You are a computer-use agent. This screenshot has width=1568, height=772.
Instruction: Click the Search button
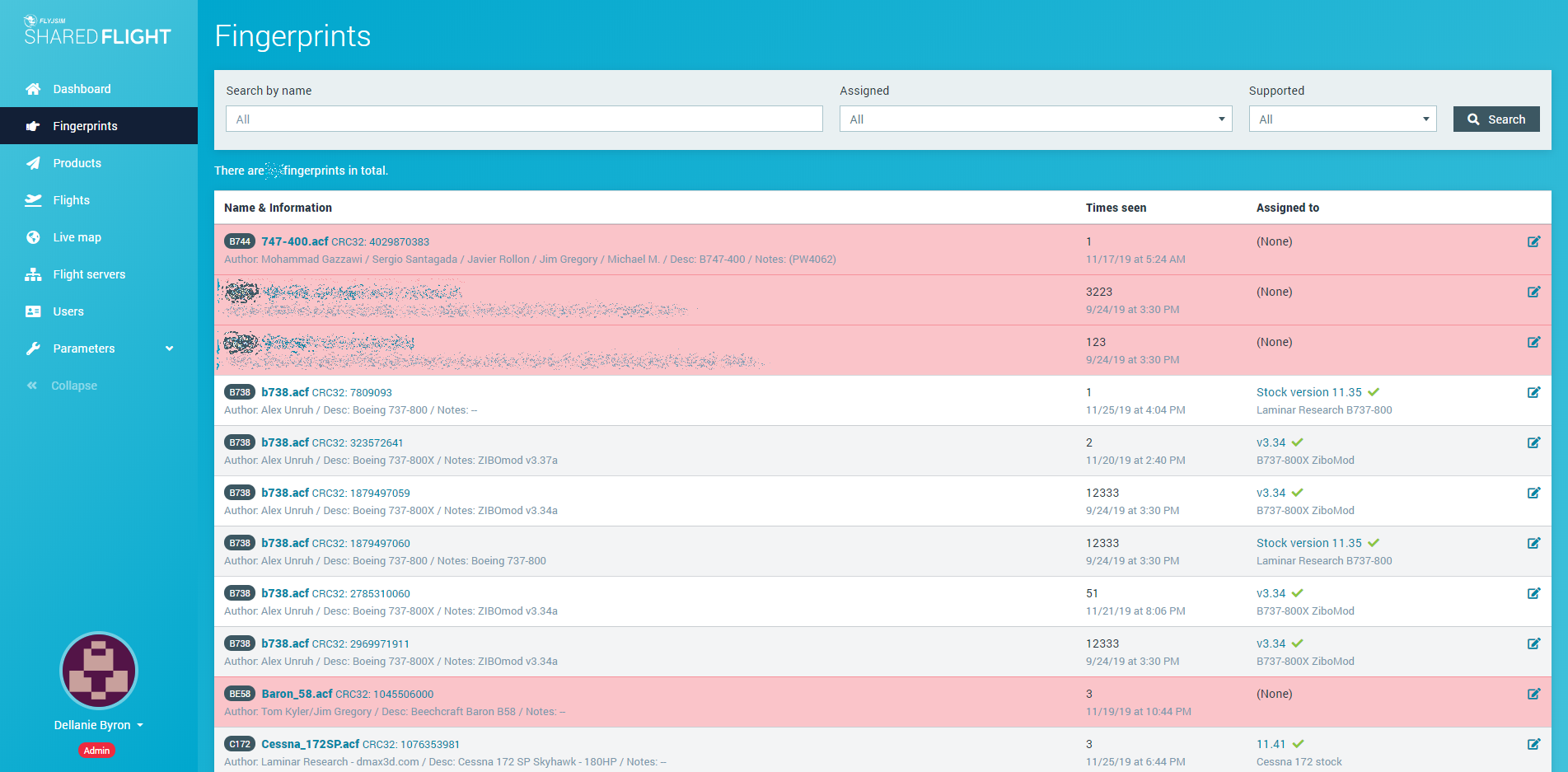[x=1496, y=119]
